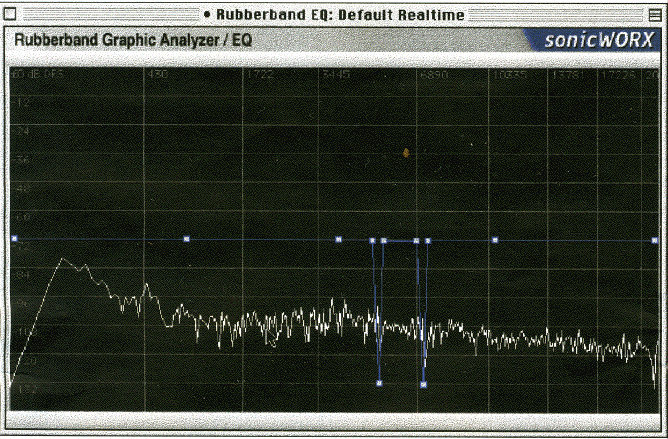Click the window close box in the title bar
Image resolution: width=668 pixels, height=439 pixels.
click(9, 14)
